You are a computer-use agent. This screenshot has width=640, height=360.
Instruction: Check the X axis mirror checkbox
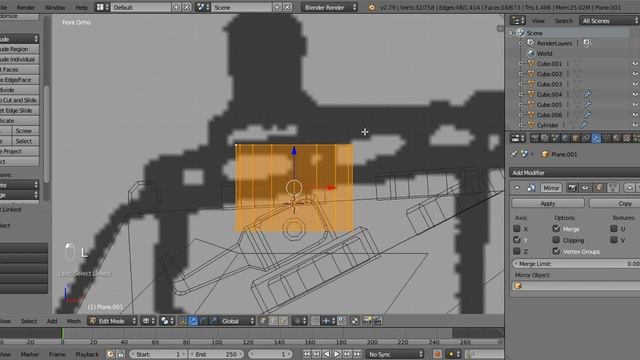tap(517, 229)
